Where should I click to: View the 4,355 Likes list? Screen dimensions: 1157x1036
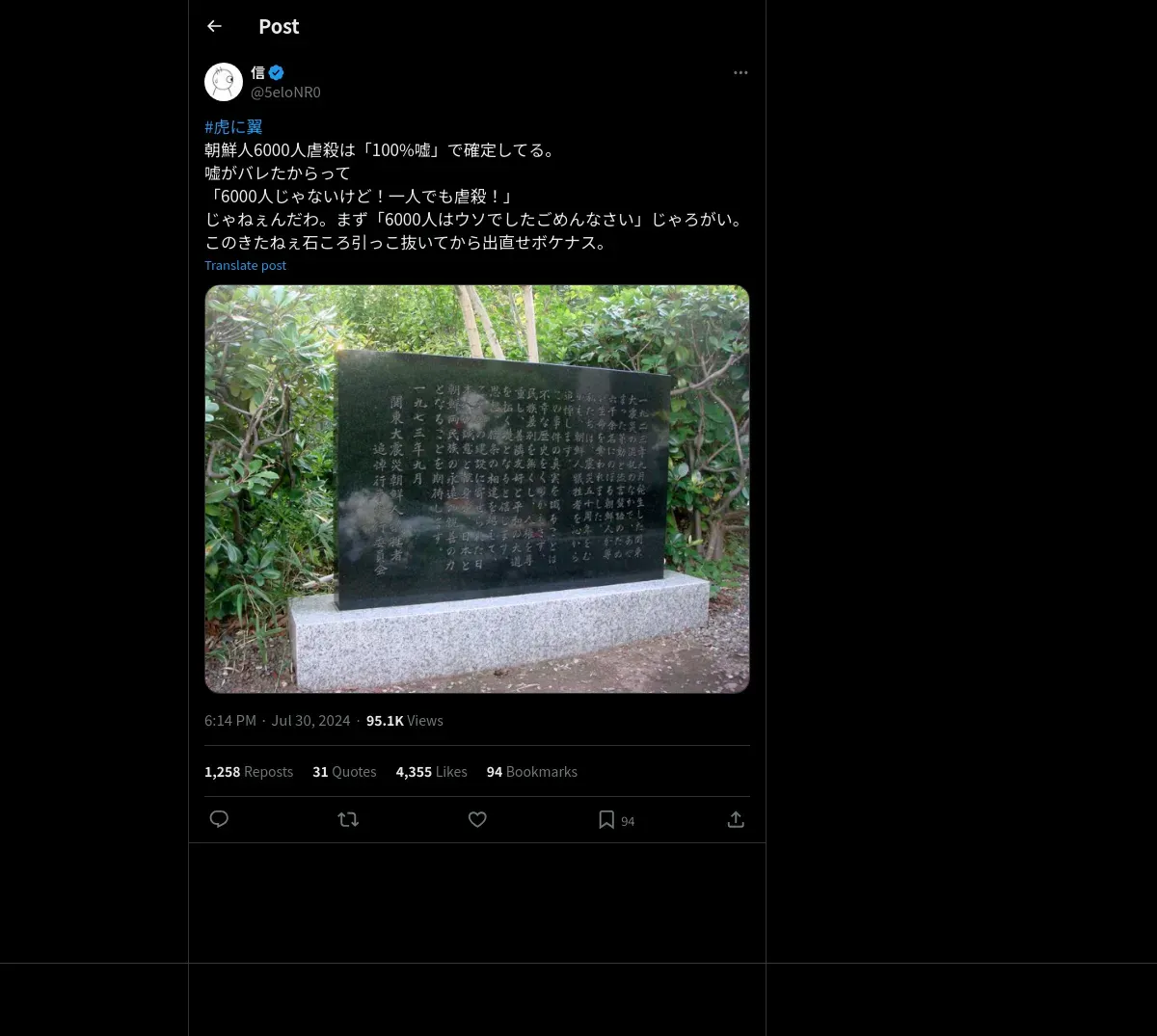431,771
